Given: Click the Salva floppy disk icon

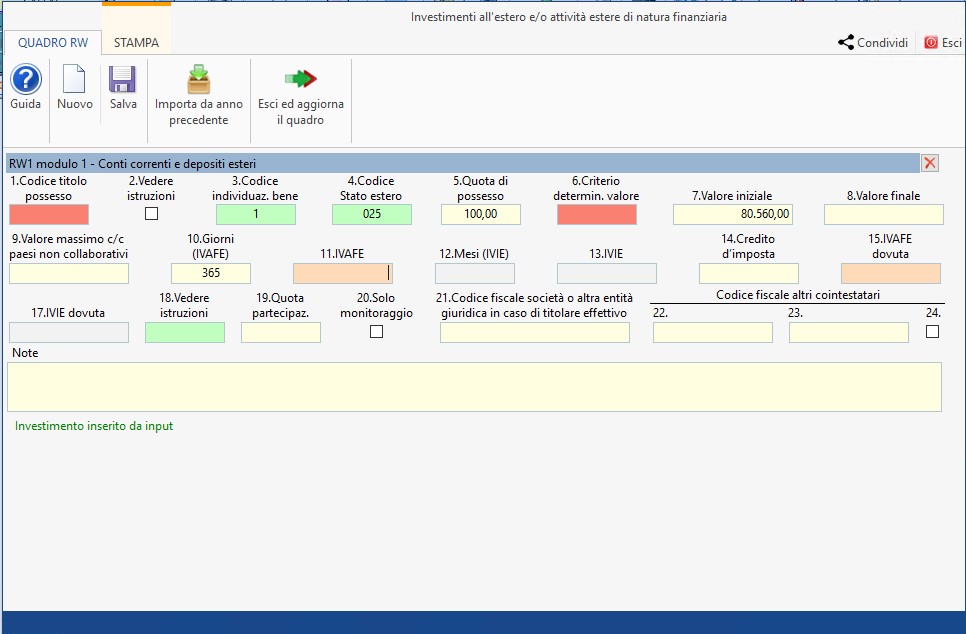Looking at the screenshot, I should point(123,80).
